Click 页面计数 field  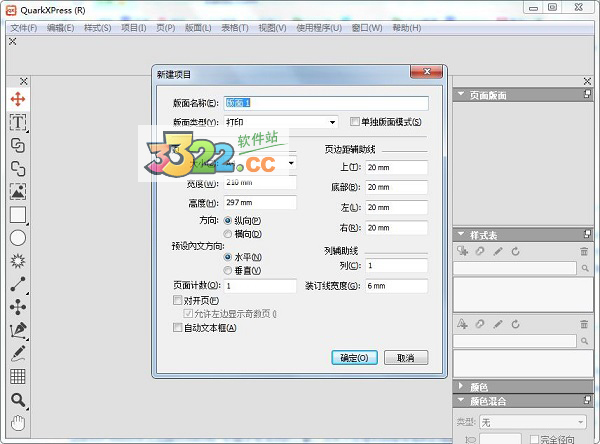pyautogui.click(x=260, y=286)
